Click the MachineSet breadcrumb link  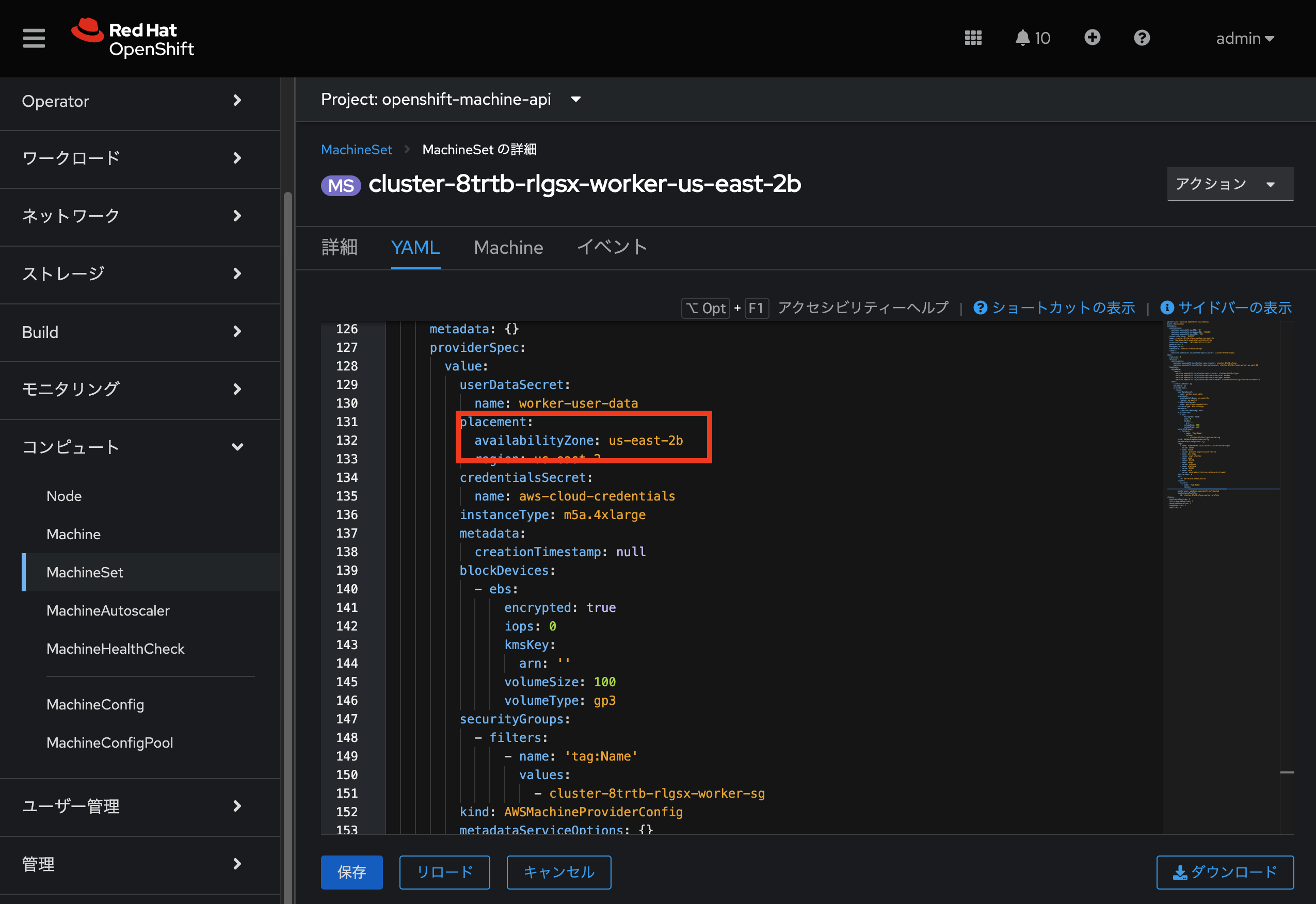tap(356, 150)
